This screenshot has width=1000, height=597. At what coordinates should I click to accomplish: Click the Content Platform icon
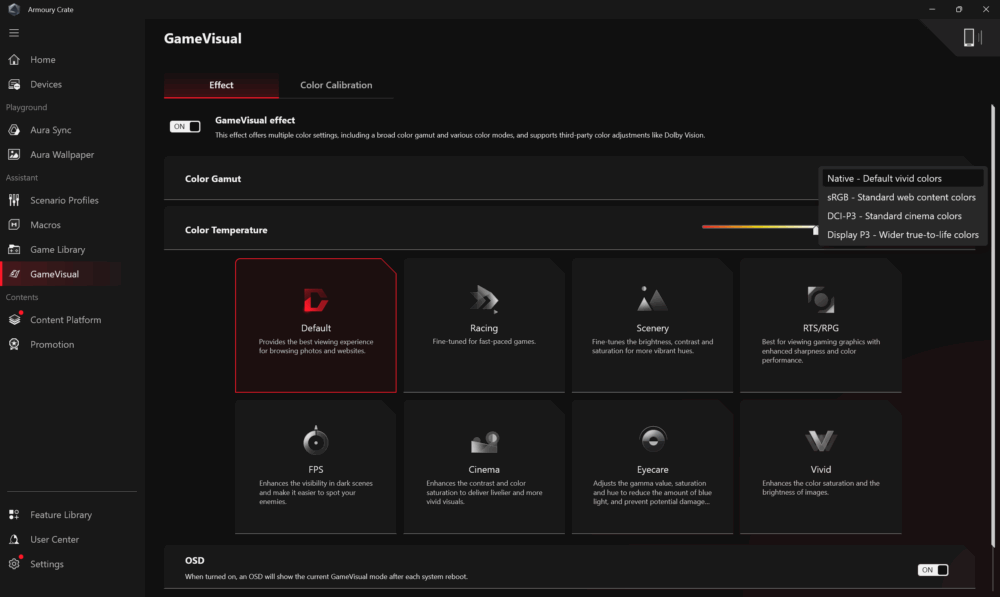point(14,320)
